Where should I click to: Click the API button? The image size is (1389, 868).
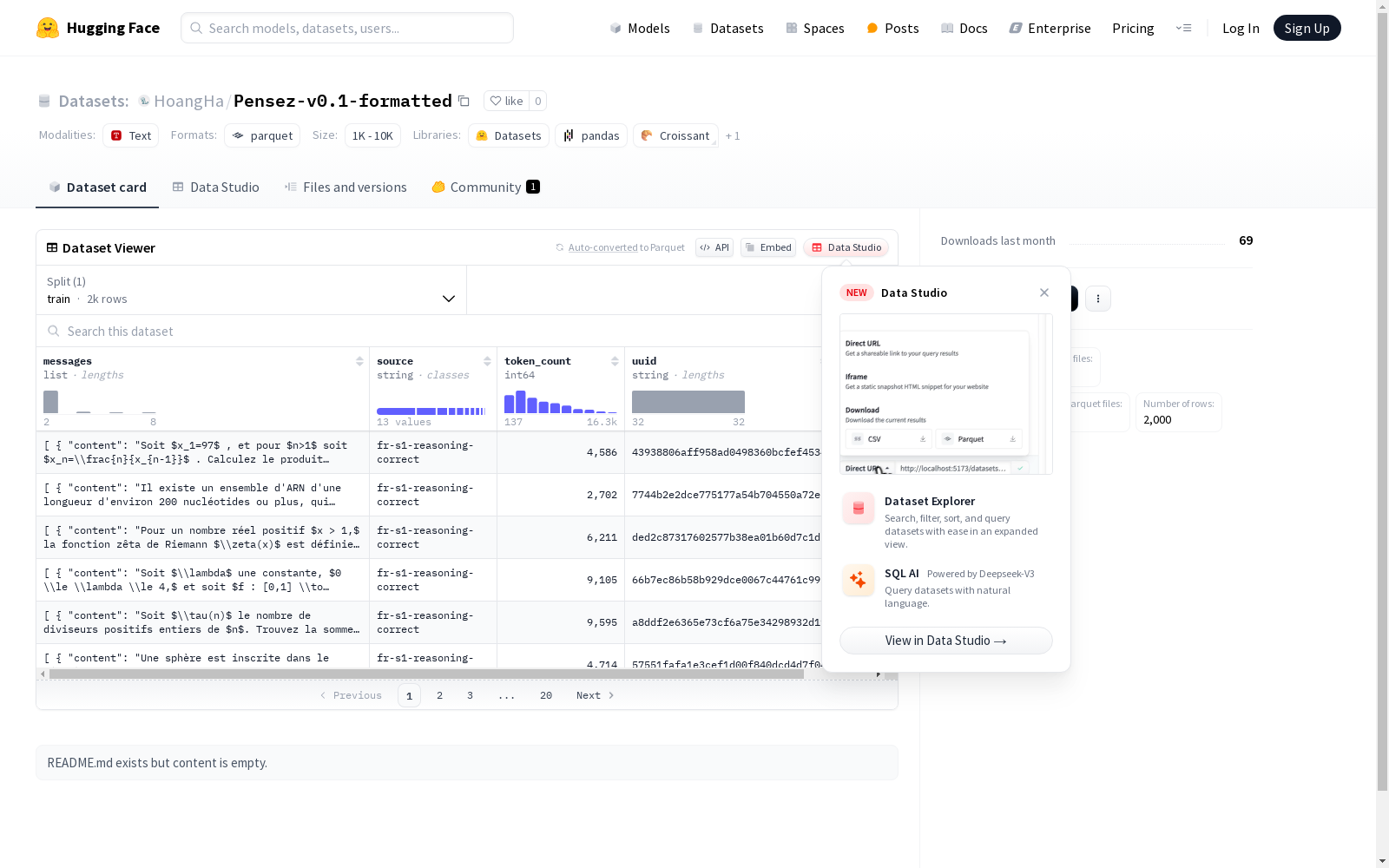click(714, 247)
